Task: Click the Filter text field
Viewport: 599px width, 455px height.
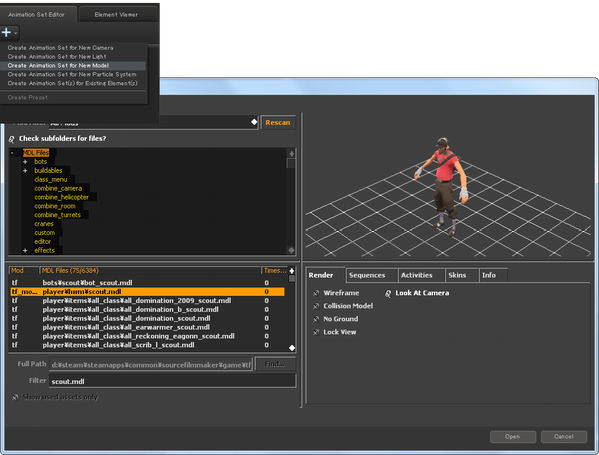Action: tap(173, 381)
